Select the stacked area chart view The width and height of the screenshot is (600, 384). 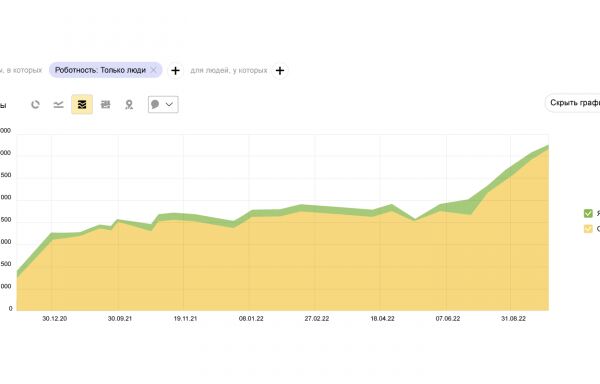[x=82, y=104]
